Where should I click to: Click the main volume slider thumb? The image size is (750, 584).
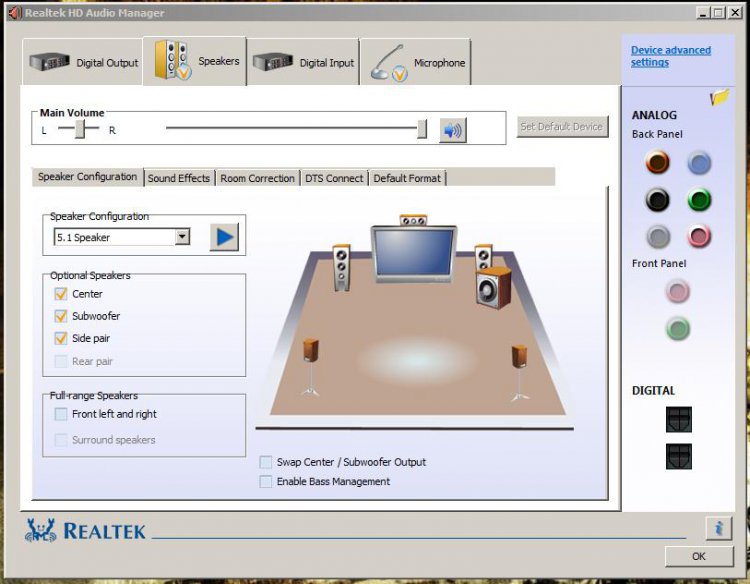[x=422, y=129]
